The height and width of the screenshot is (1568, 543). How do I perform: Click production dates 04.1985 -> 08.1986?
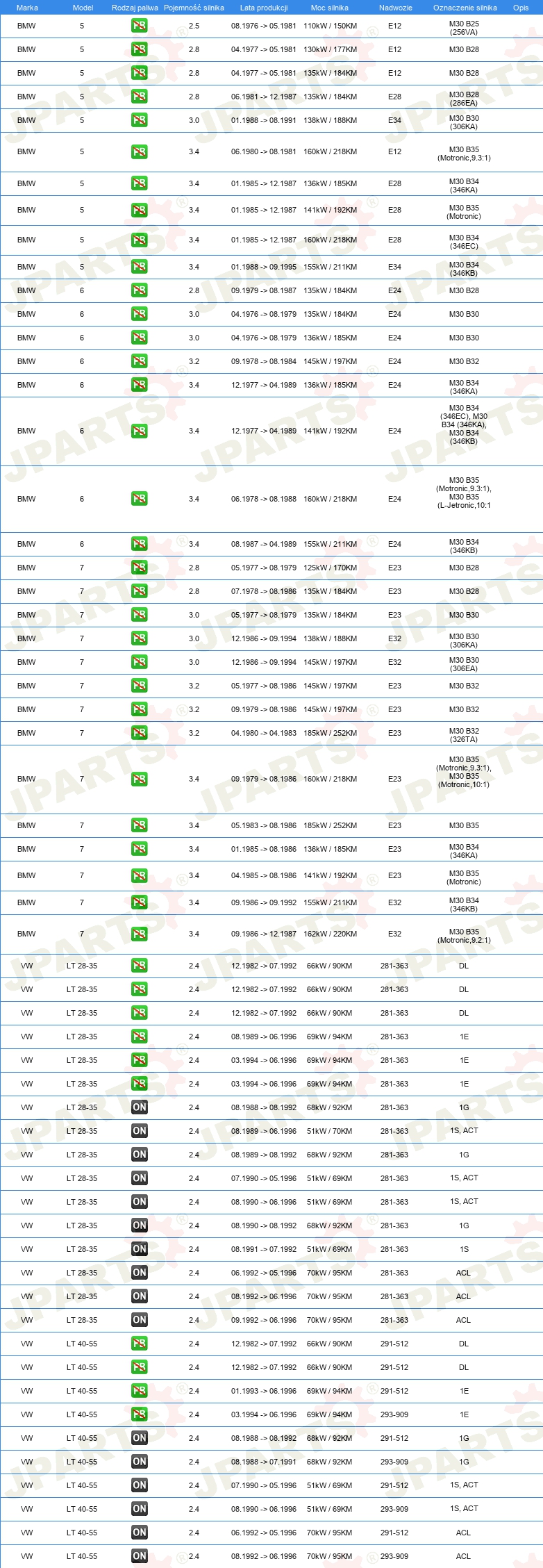point(264,875)
